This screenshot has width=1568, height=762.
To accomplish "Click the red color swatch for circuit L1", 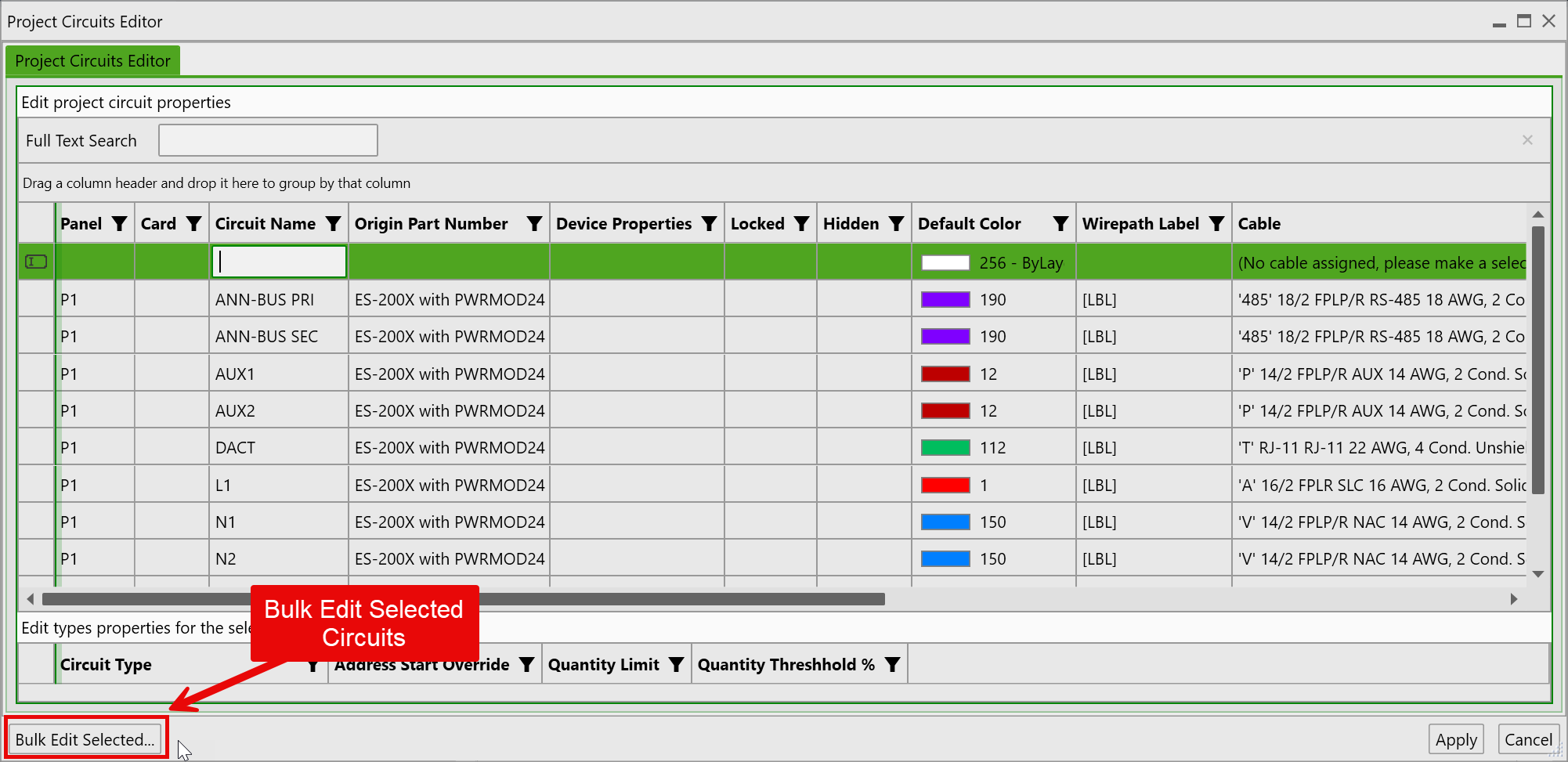I will [945, 484].
